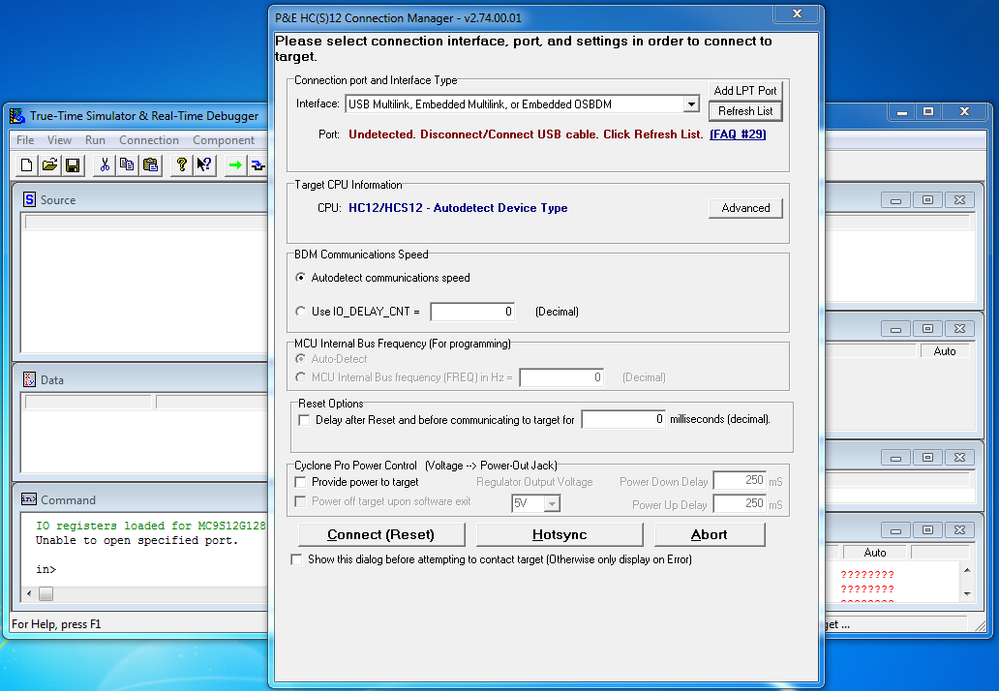Enable Delay after Reset checkbox
This screenshot has width=999, height=691.
(x=304, y=420)
